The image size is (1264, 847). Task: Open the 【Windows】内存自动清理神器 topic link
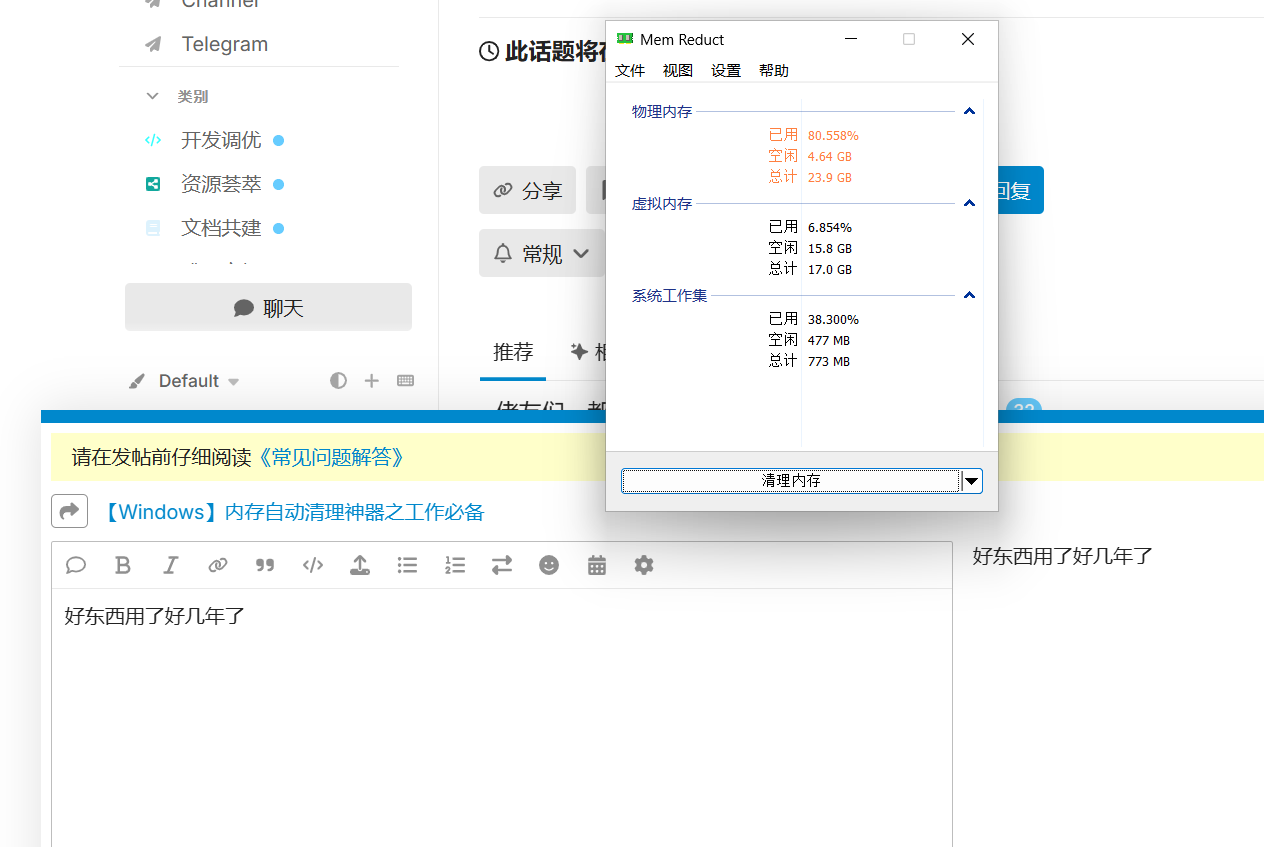(x=293, y=512)
